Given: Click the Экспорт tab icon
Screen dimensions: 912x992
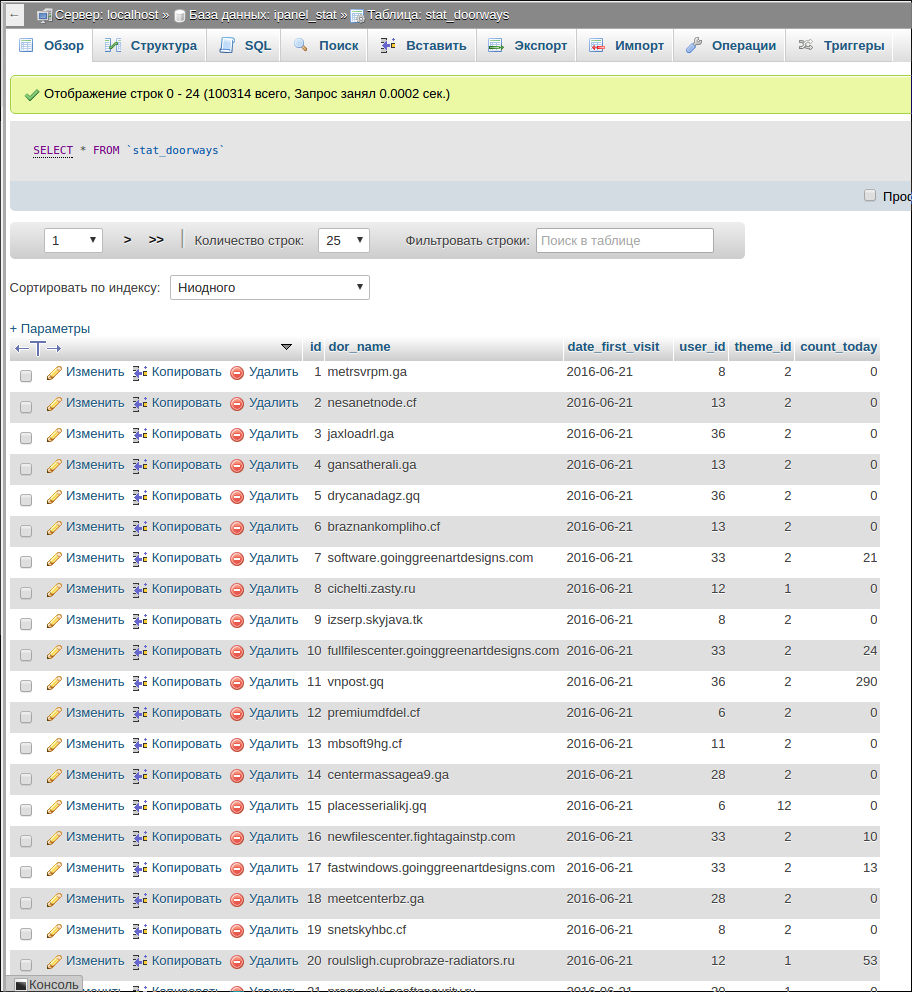Looking at the screenshot, I should point(496,45).
